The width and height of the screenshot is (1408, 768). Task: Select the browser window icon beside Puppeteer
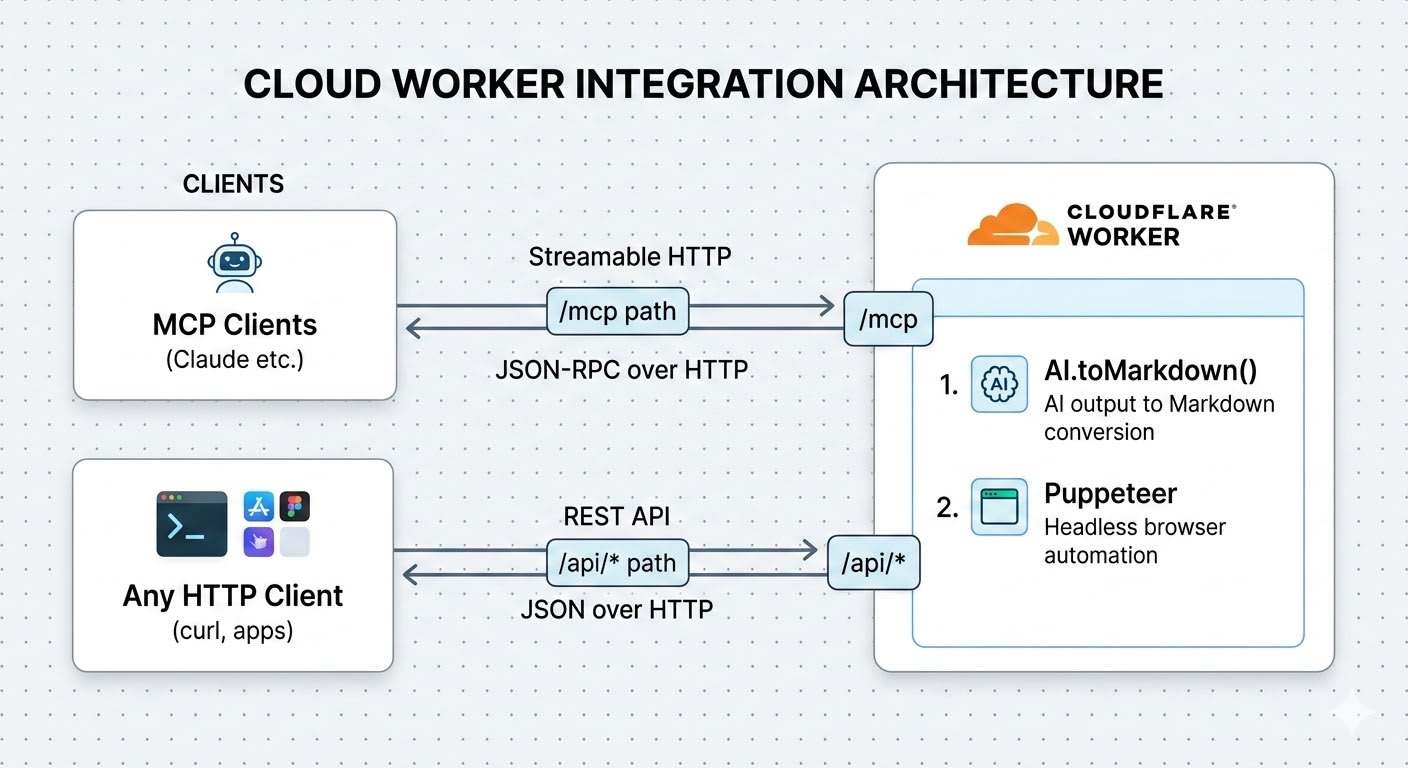[x=999, y=506]
